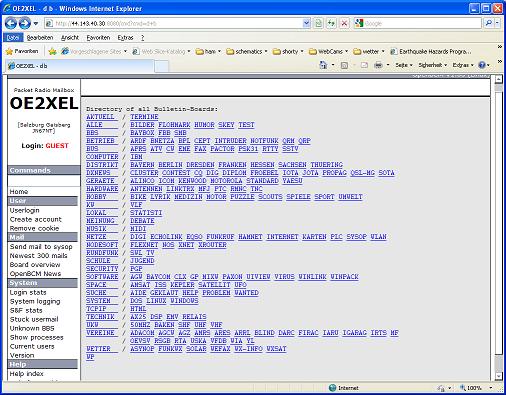Click the blue Help question mark icon
Image resolution: width=506 pixels, height=395 pixels.
tap(482, 65)
